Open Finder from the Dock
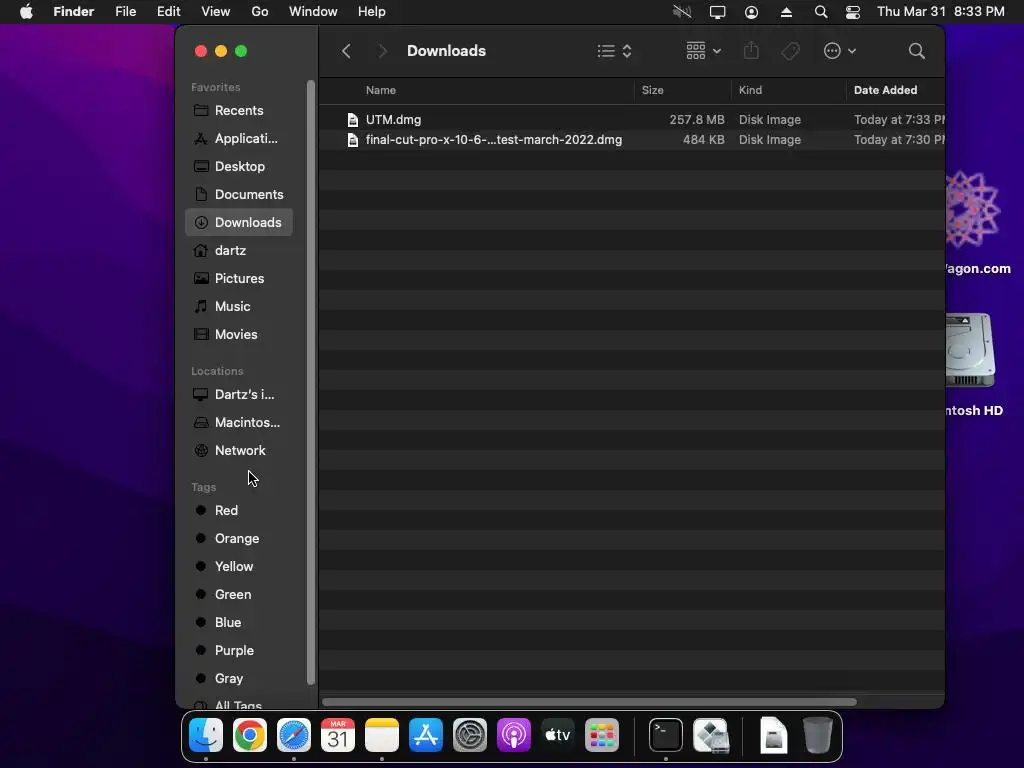Viewport: 1024px width, 768px height. pos(206,735)
